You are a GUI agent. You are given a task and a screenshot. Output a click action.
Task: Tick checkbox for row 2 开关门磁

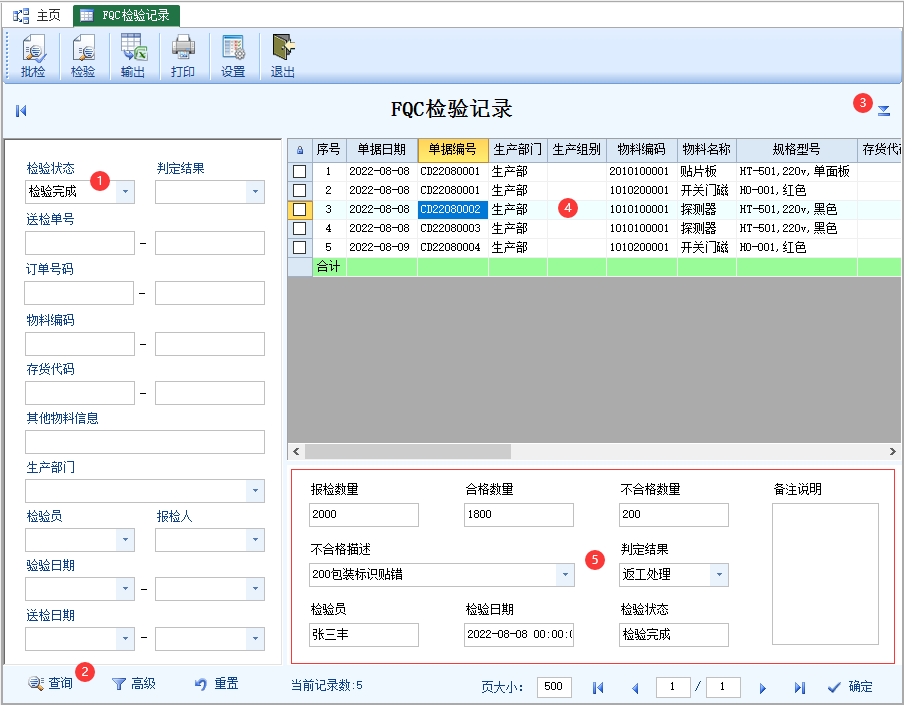point(300,190)
